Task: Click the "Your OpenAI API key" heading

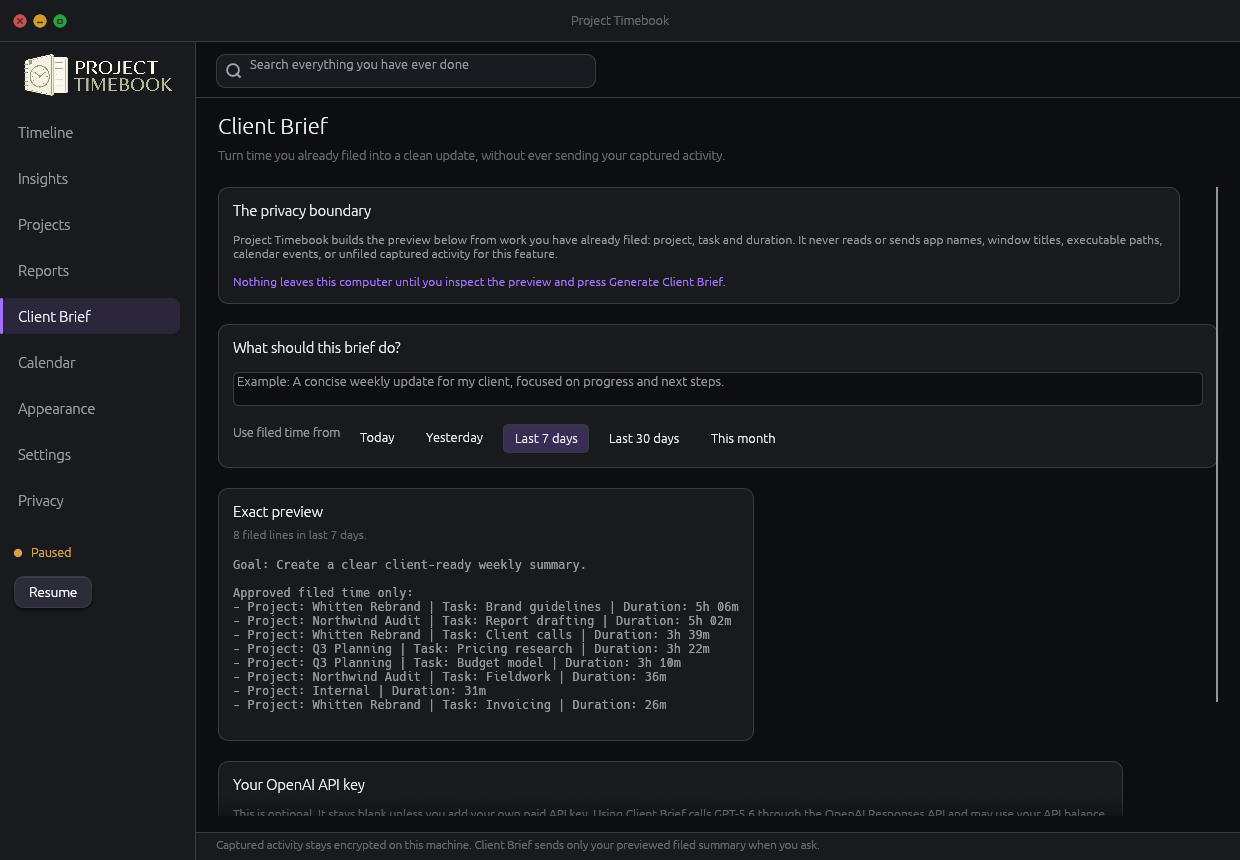Action: pyautogui.click(x=299, y=785)
